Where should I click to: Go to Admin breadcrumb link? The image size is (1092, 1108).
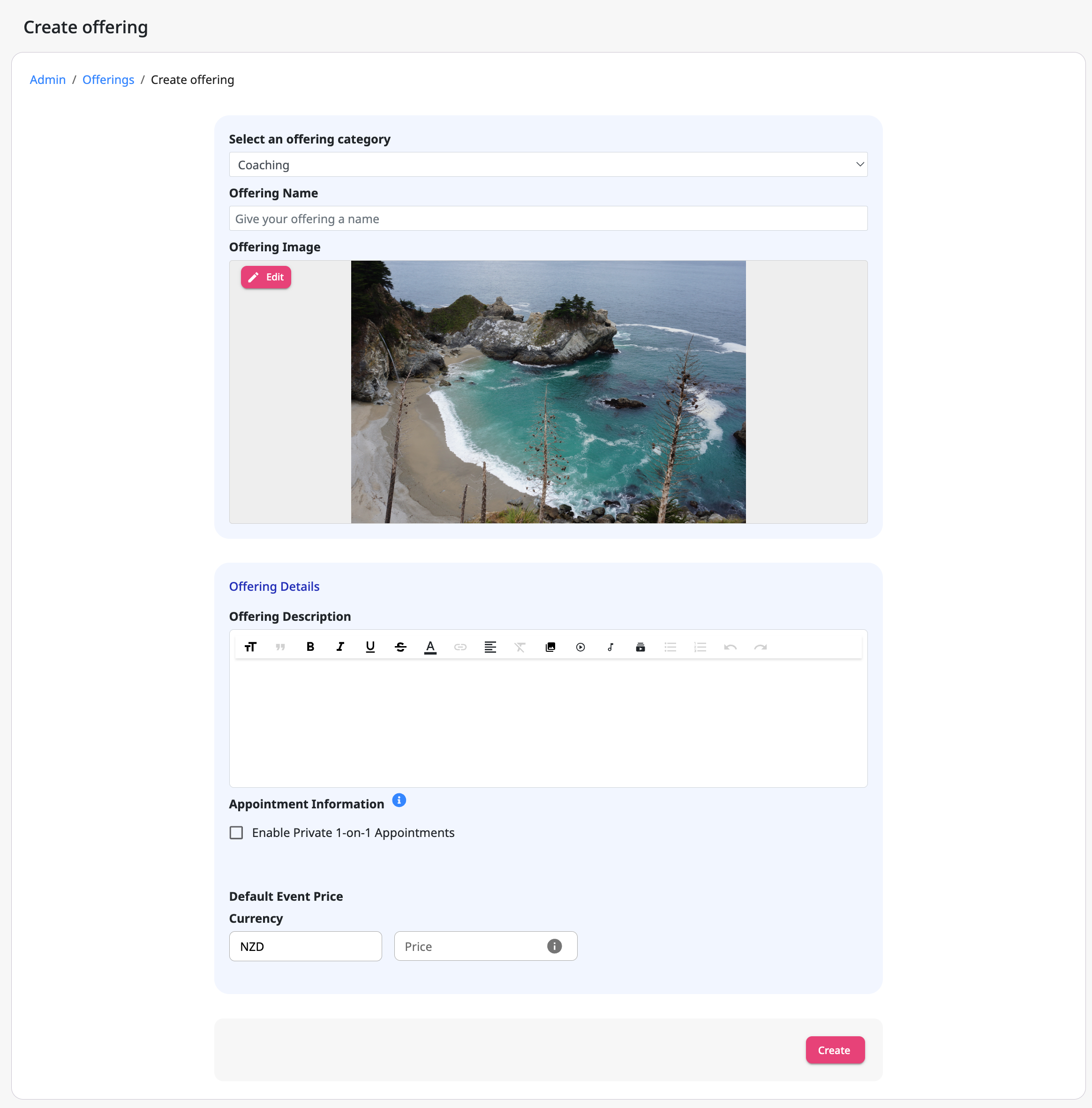click(x=48, y=80)
